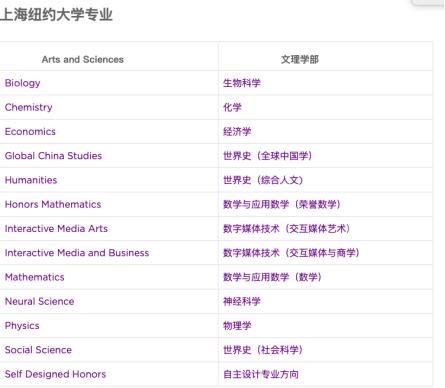Select the Arts and Sciences column header

pyautogui.click(x=83, y=59)
